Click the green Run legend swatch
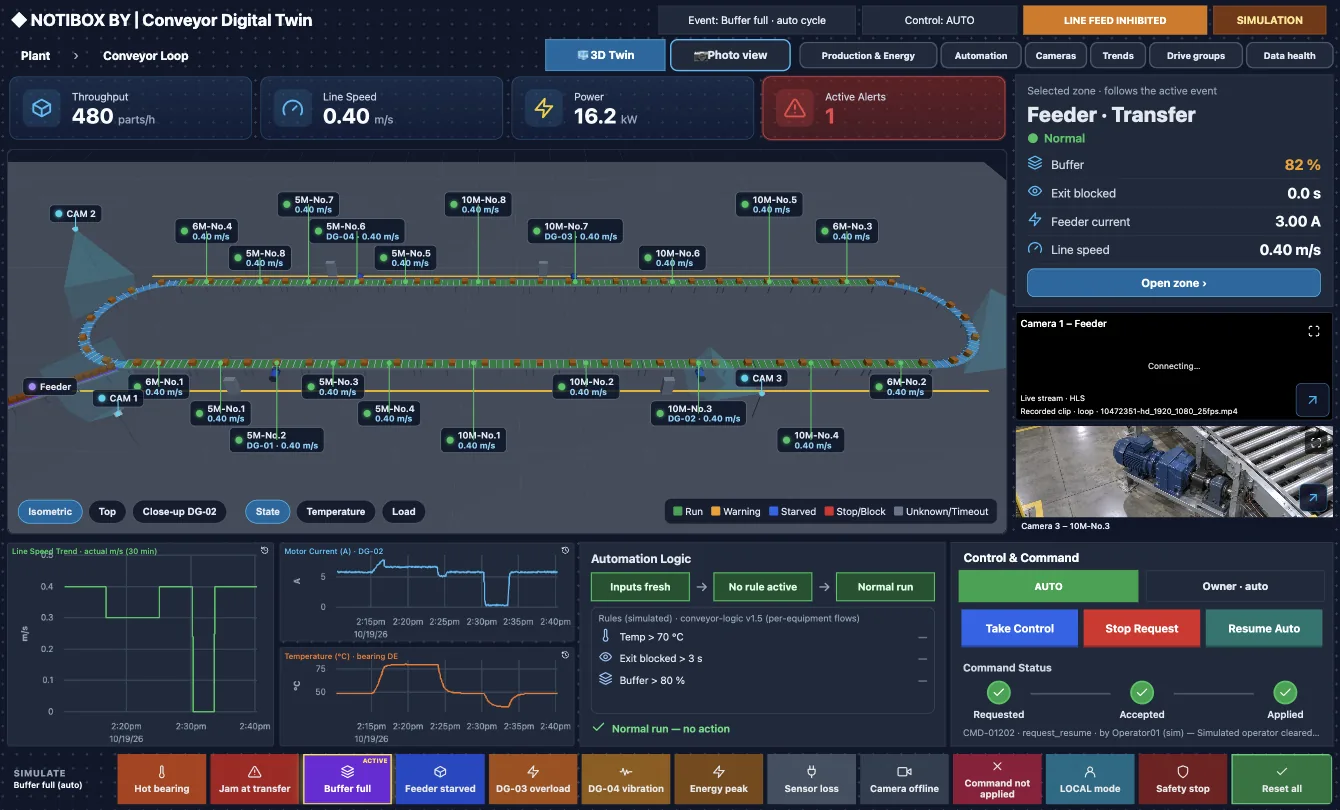1340x810 pixels. [x=678, y=512]
